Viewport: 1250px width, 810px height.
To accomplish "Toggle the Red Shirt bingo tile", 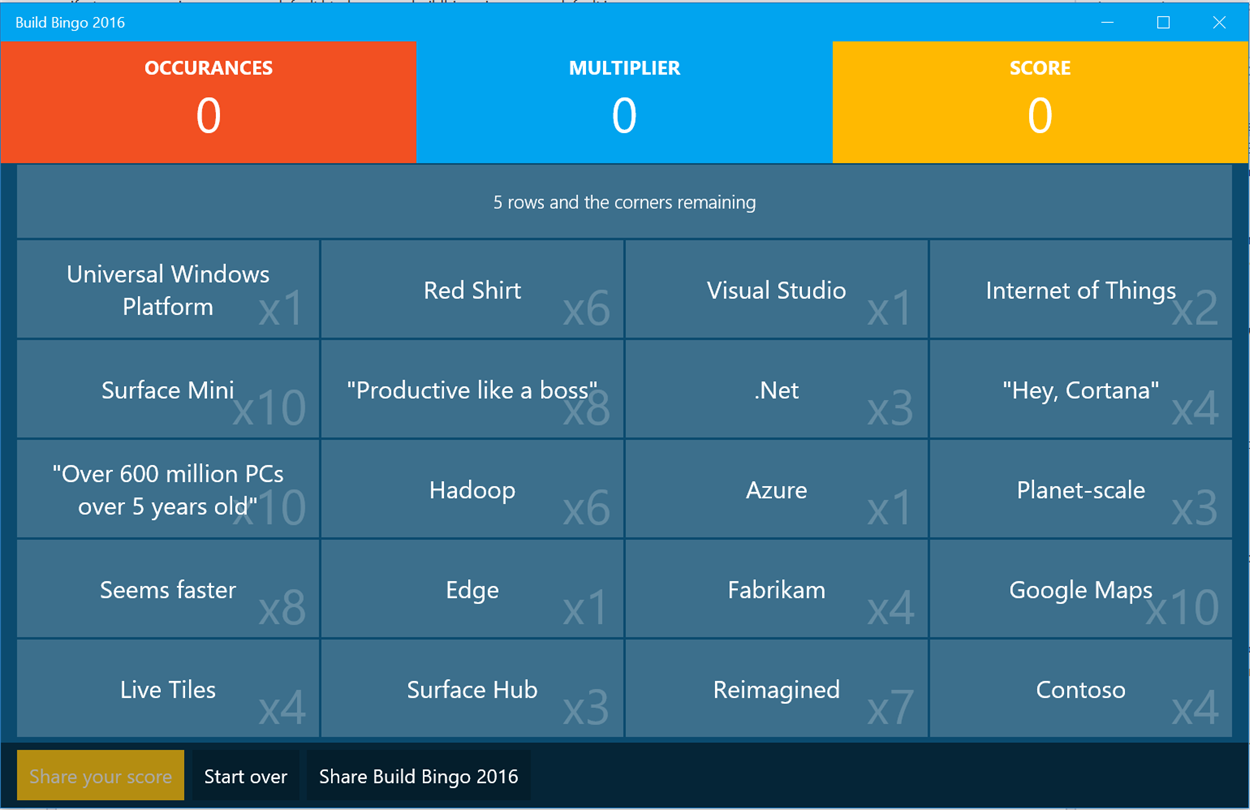I will [472, 290].
